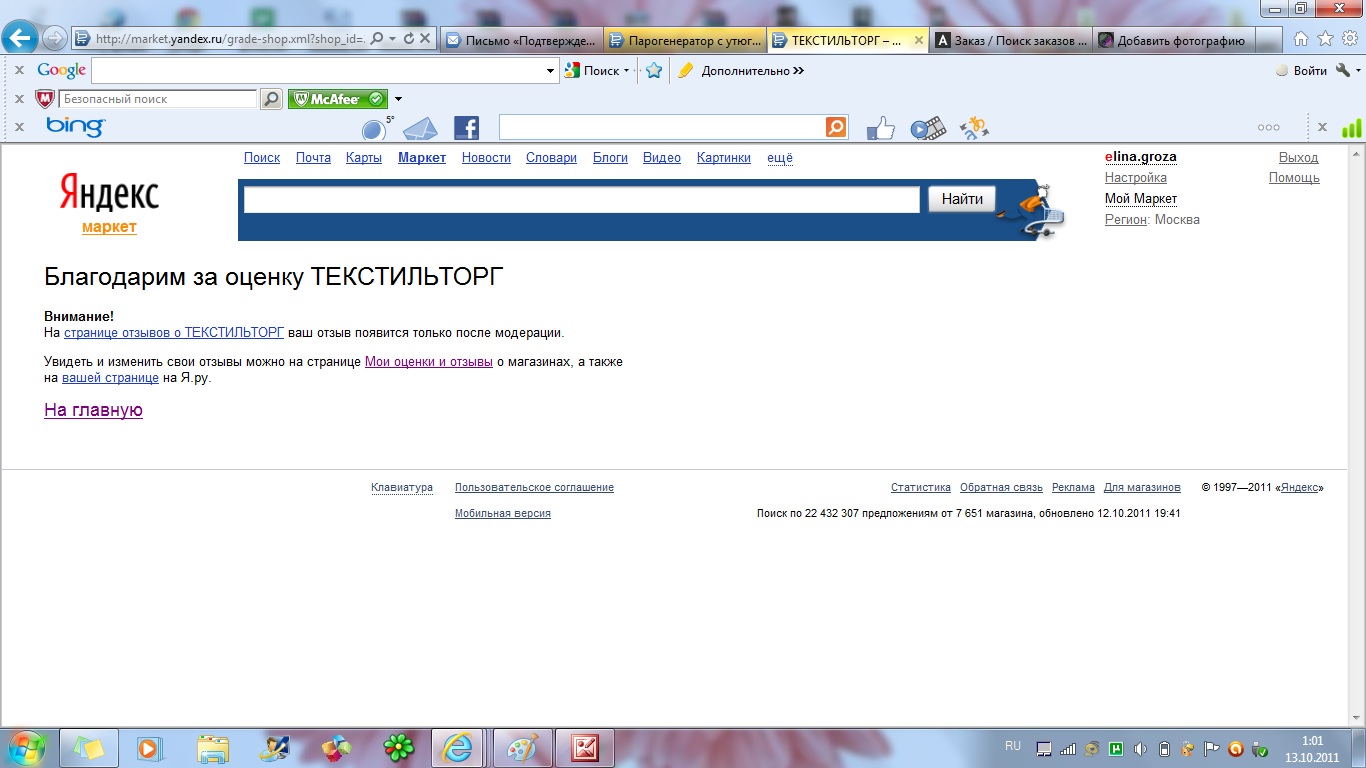Open Paint palette icon in taskbar
The width and height of the screenshot is (1366, 768).
point(522,748)
